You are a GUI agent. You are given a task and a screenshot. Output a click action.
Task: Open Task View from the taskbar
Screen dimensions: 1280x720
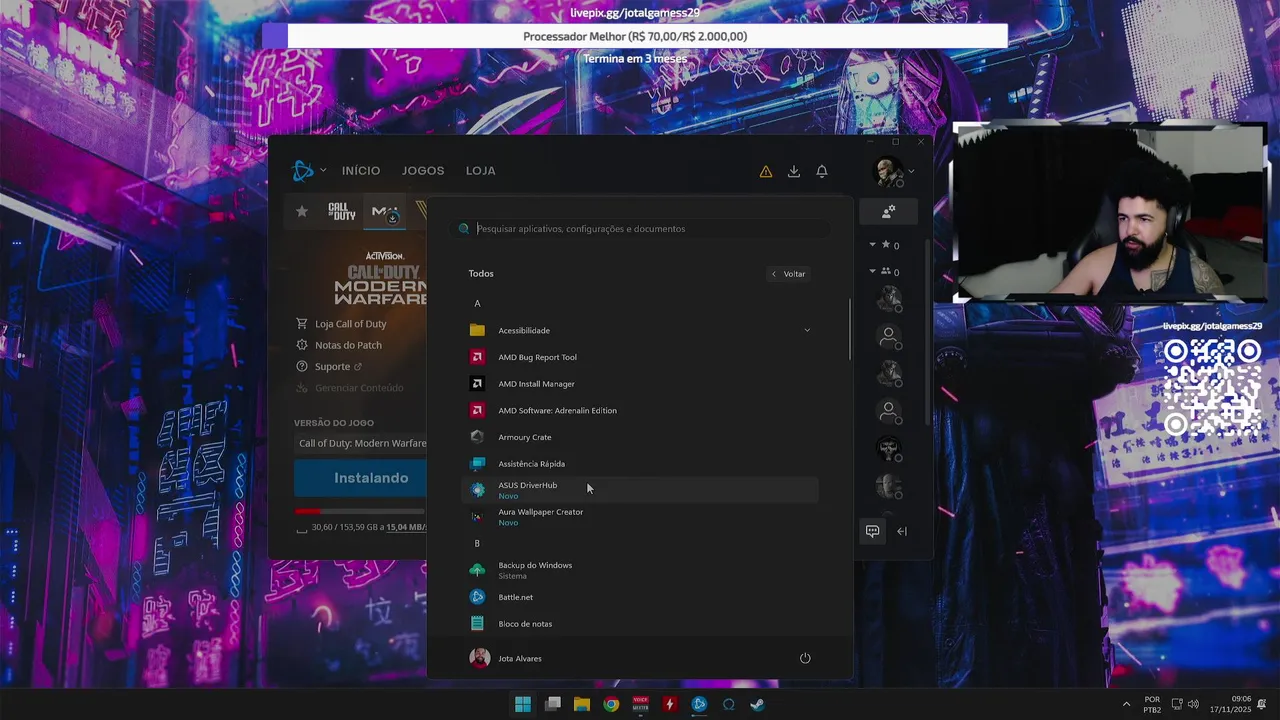[552, 704]
